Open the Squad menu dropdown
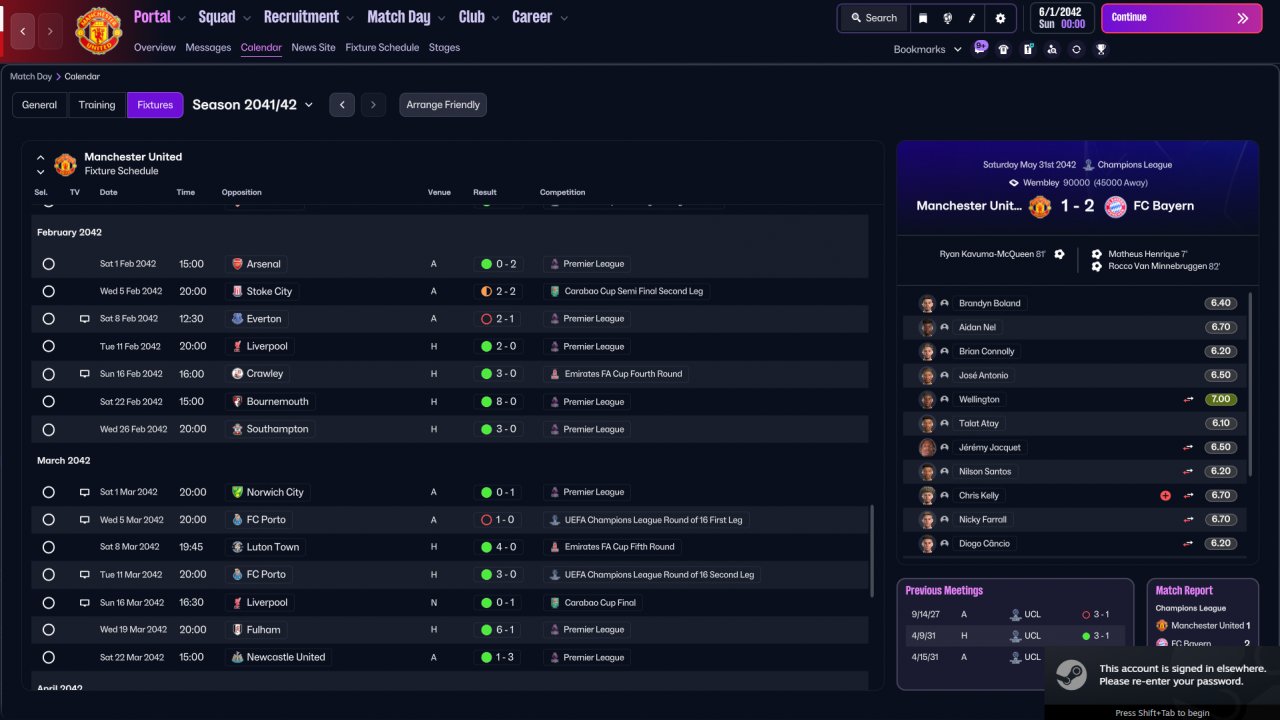This screenshot has height=720, width=1280. coord(224,17)
